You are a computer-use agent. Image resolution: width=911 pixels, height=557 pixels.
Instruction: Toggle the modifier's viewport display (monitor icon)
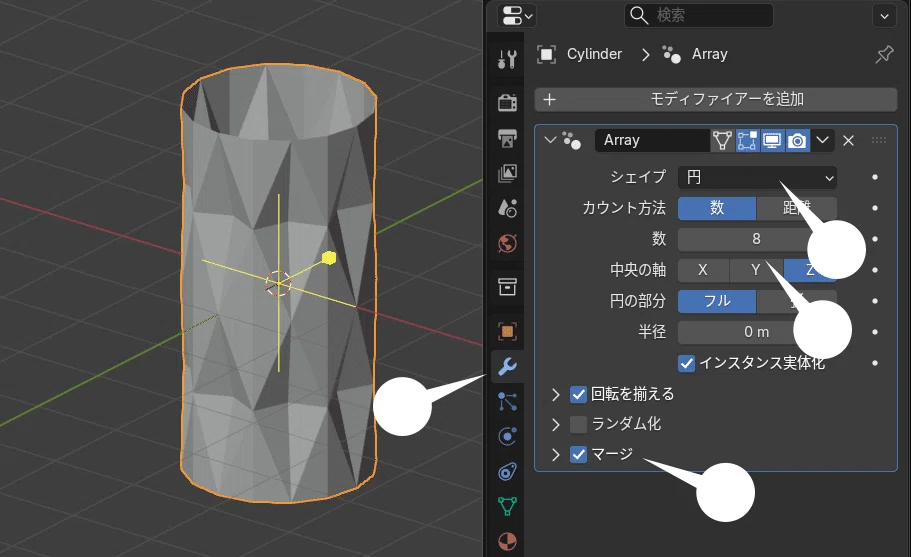tap(772, 141)
